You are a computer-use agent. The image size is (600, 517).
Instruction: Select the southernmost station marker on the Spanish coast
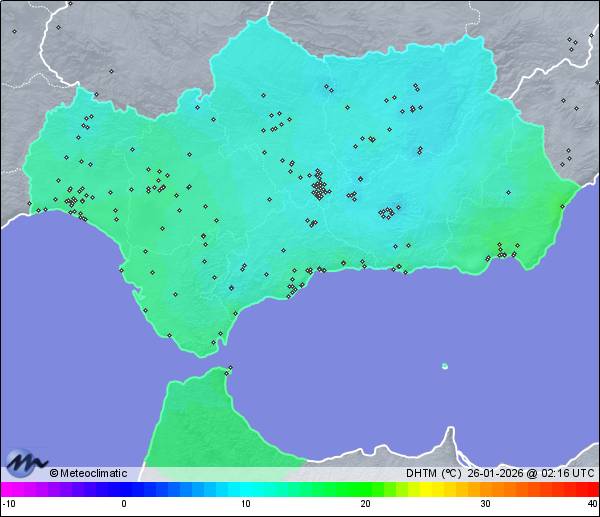212,344
